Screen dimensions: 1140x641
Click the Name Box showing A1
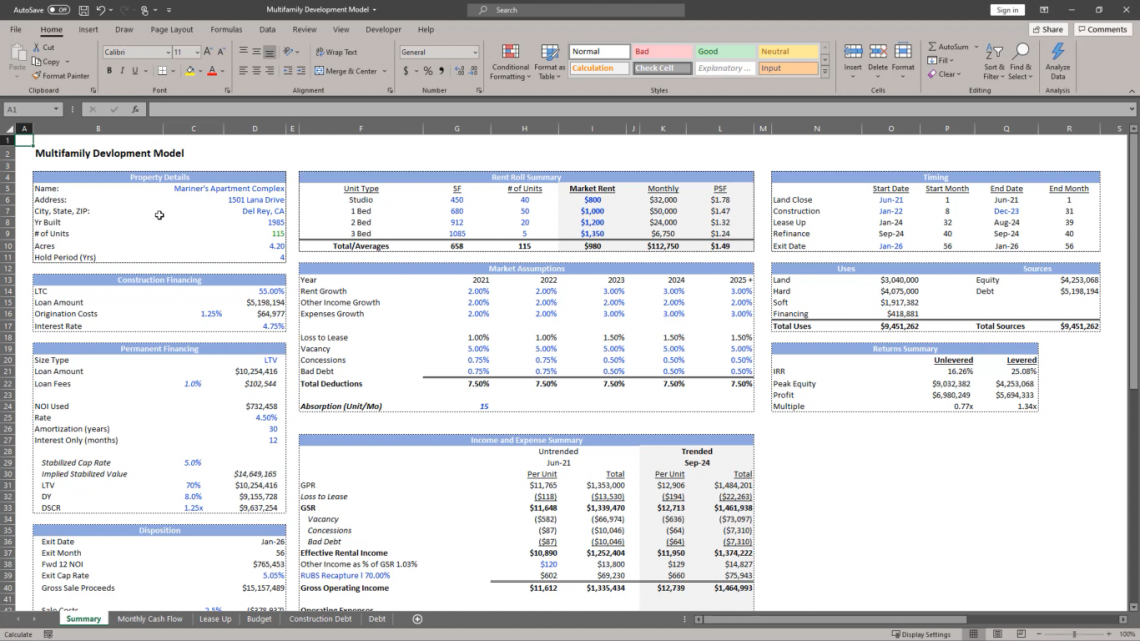click(x=28, y=109)
